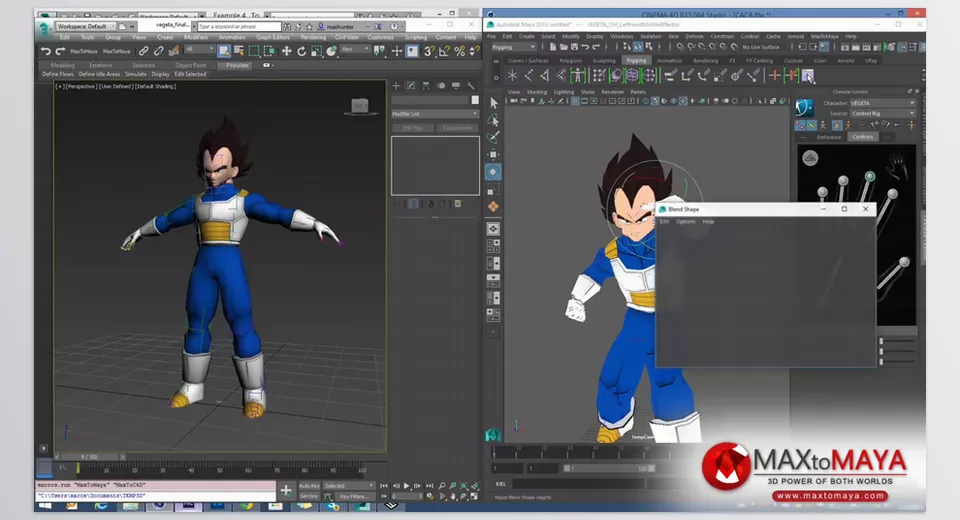This screenshot has width=960, height=520.
Task: Choose the rectangular selection region tool
Action: 254,51
